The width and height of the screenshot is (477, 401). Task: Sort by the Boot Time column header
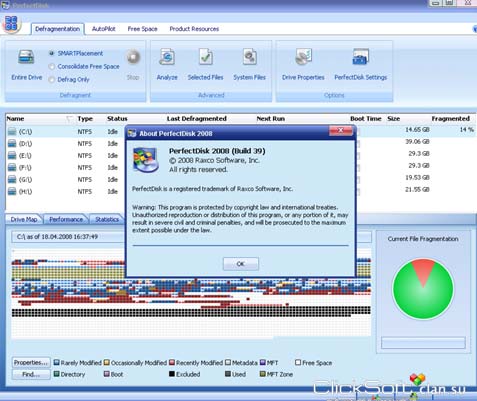[x=365, y=119]
